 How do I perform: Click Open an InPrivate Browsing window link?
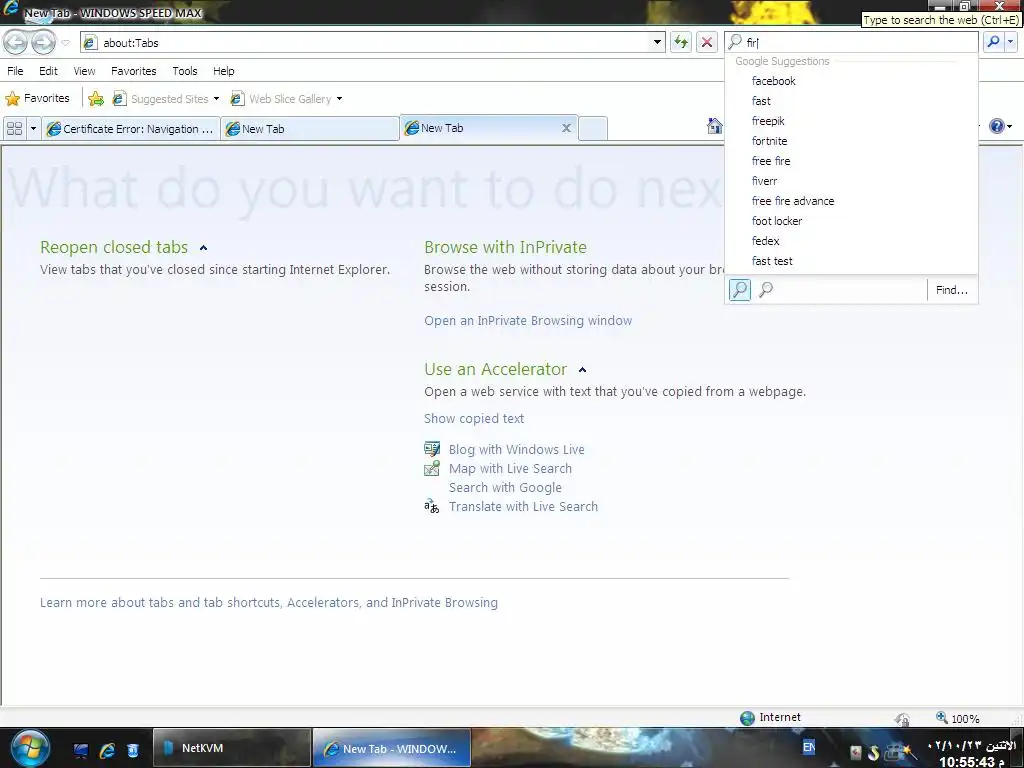click(x=528, y=321)
